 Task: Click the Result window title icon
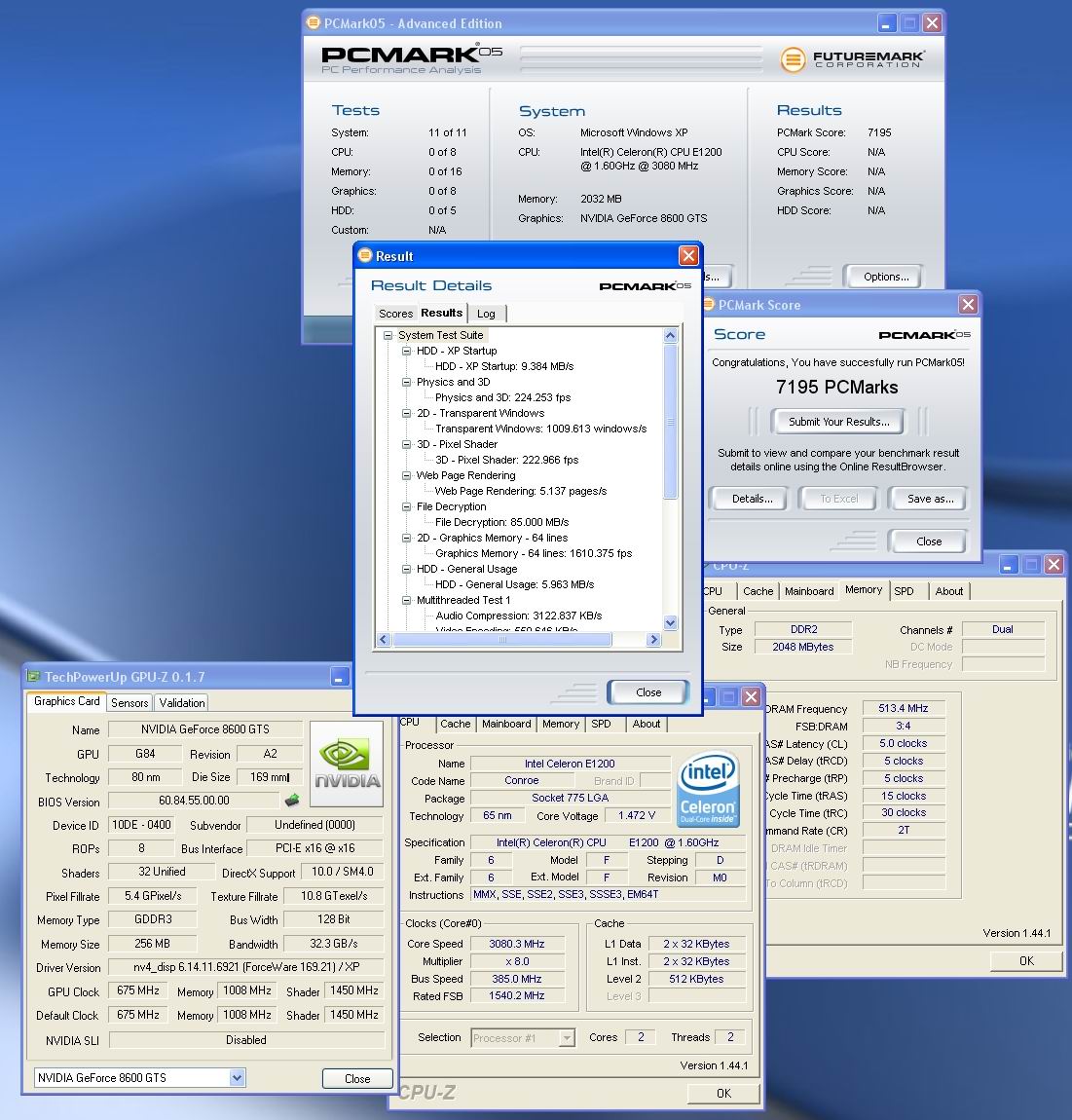(365, 255)
